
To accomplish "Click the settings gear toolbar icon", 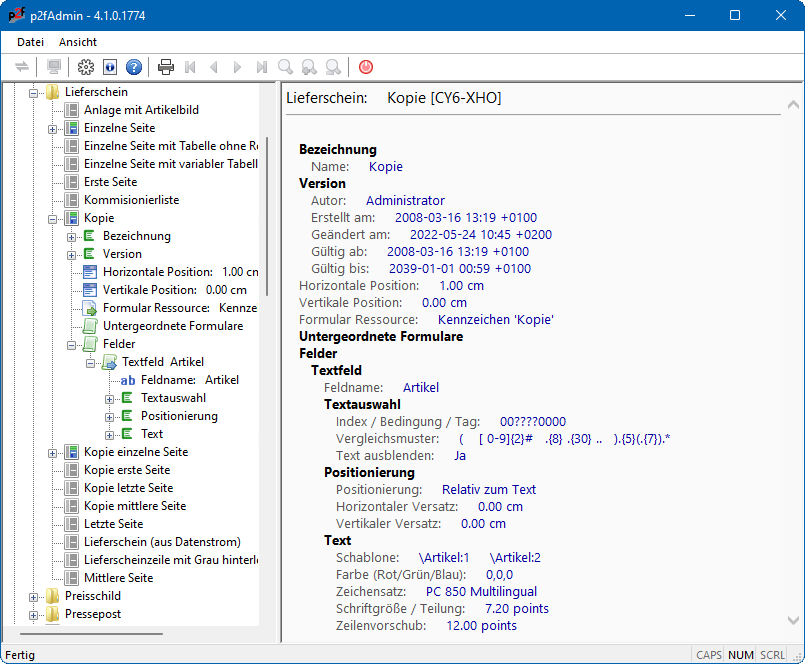I will (x=86, y=67).
